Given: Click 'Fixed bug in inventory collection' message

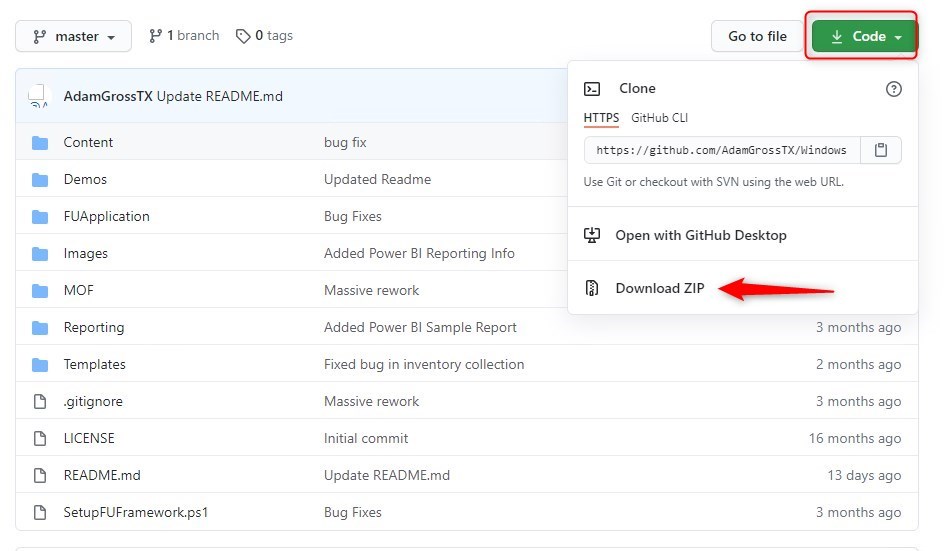Looking at the screenshot, I should 424,364.
